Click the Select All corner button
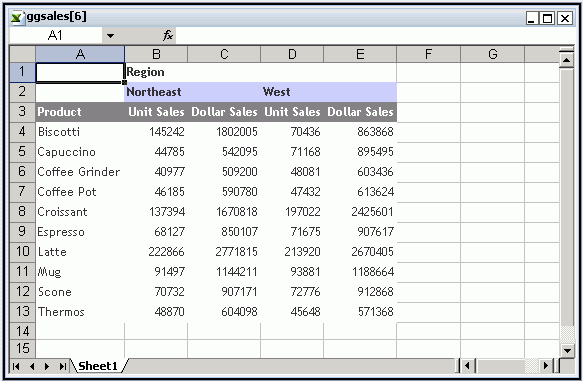The image size is (583, 381). 22,54
